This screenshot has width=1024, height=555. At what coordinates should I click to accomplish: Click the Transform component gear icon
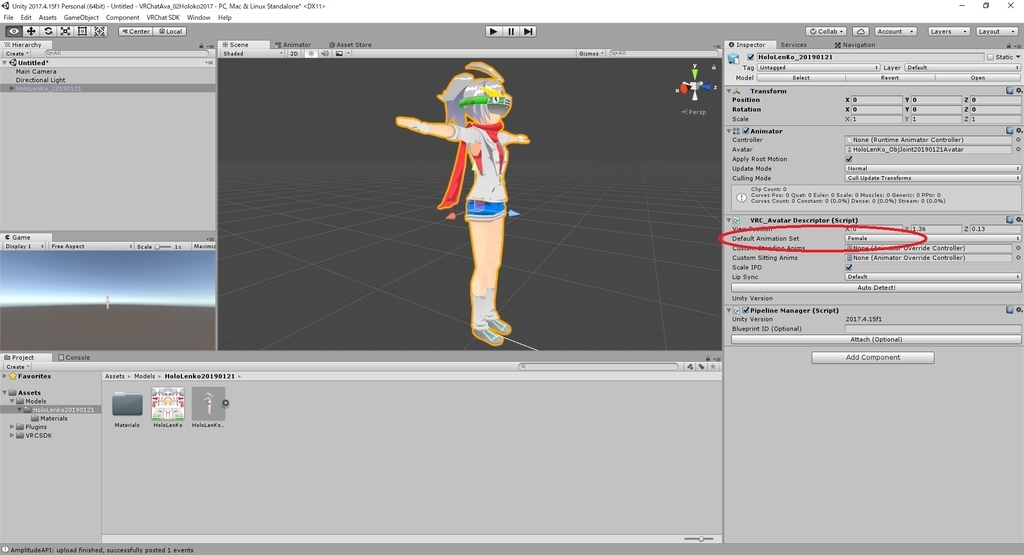[1018, 91]
